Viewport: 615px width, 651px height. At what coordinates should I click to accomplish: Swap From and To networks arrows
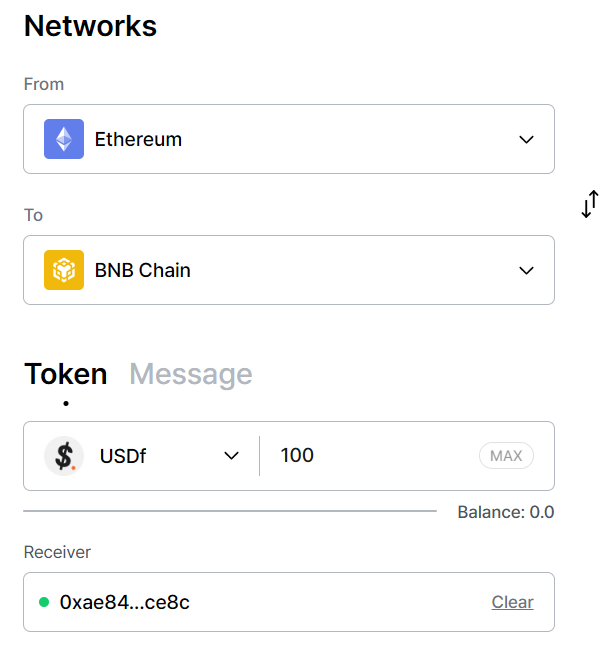(x=590, y=204)
